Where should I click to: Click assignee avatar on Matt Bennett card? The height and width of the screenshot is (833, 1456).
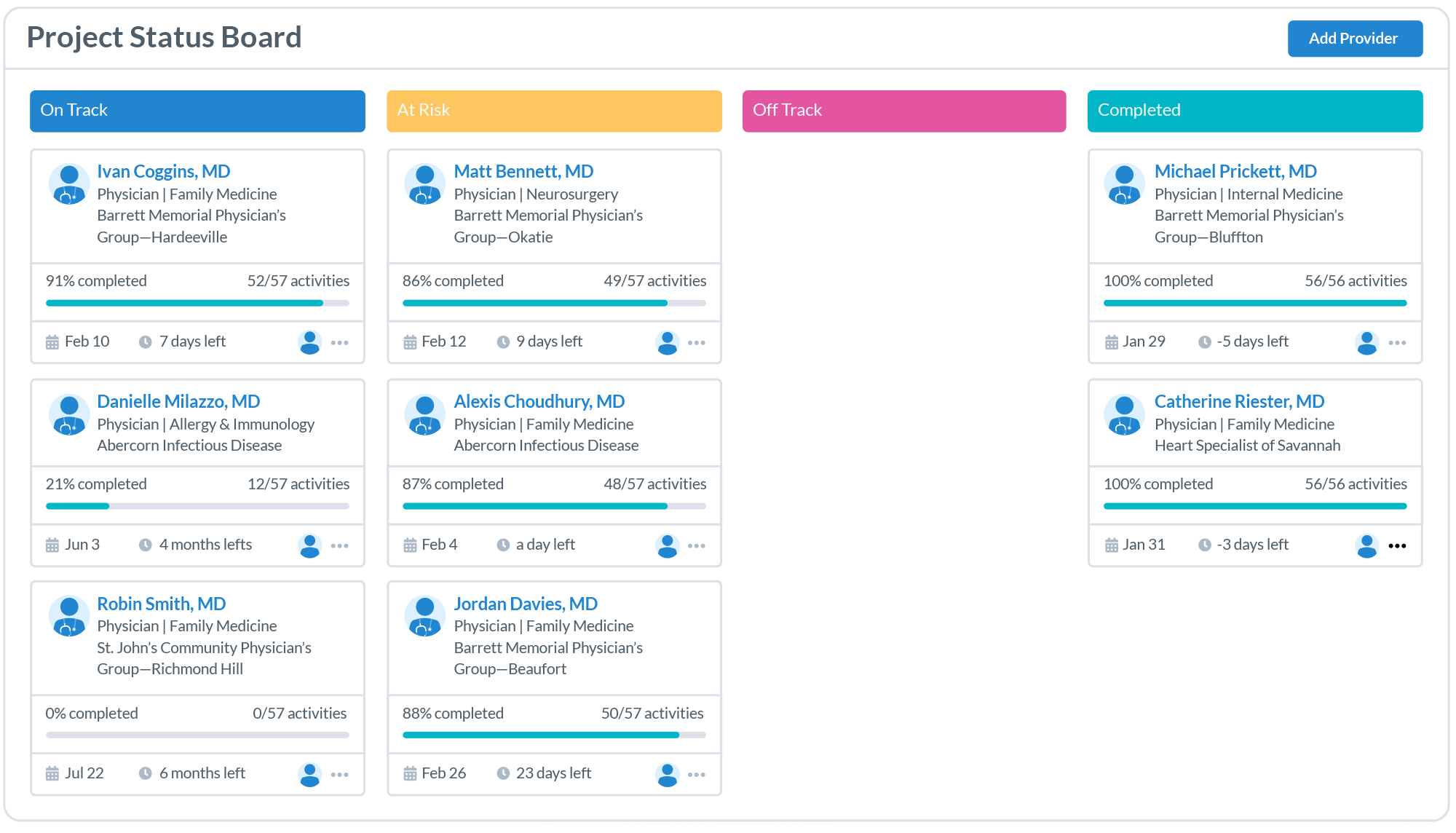(667, 342)
